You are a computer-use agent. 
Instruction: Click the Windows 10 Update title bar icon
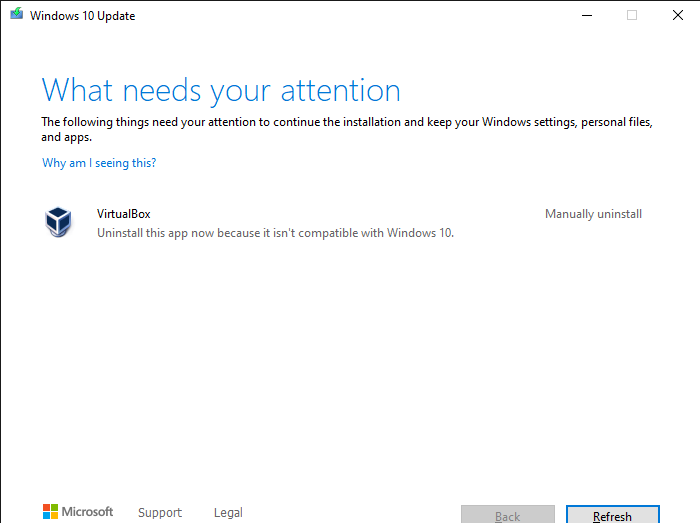[17, 14]
